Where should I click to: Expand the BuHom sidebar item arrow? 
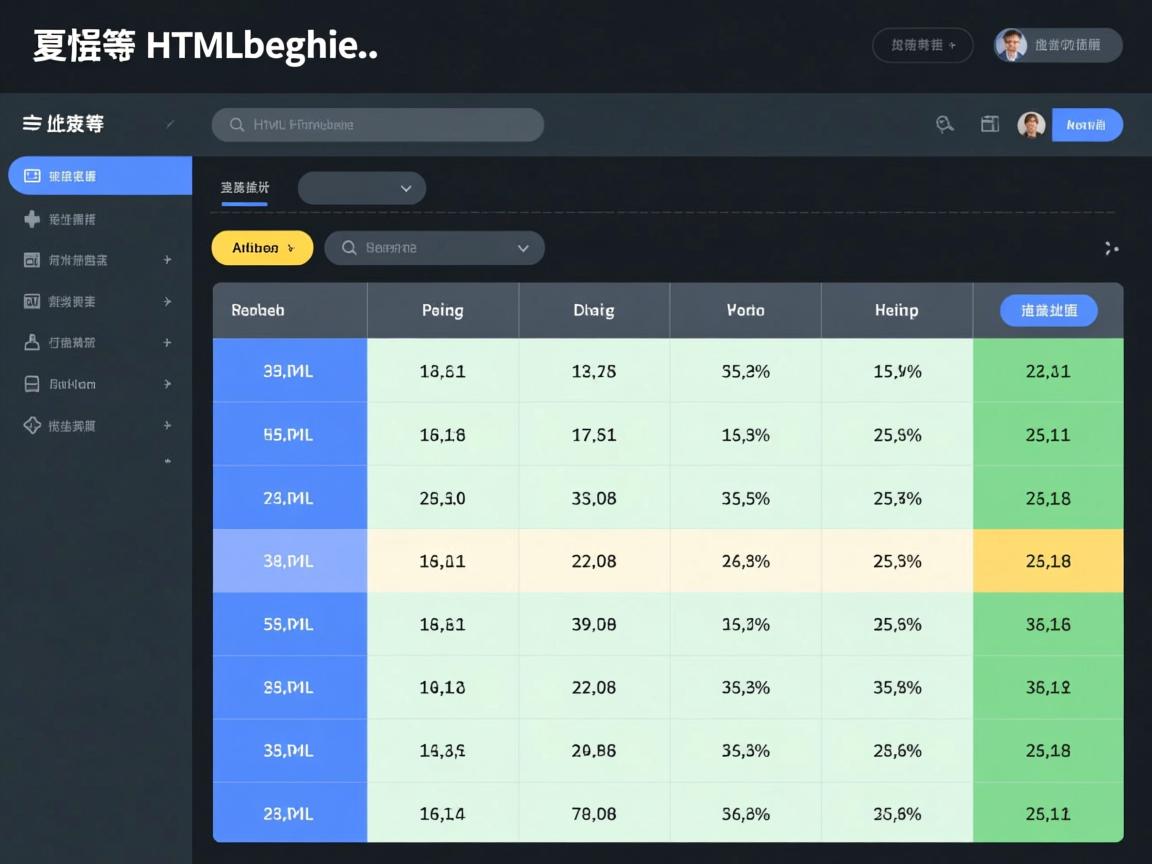click(167, 384)
